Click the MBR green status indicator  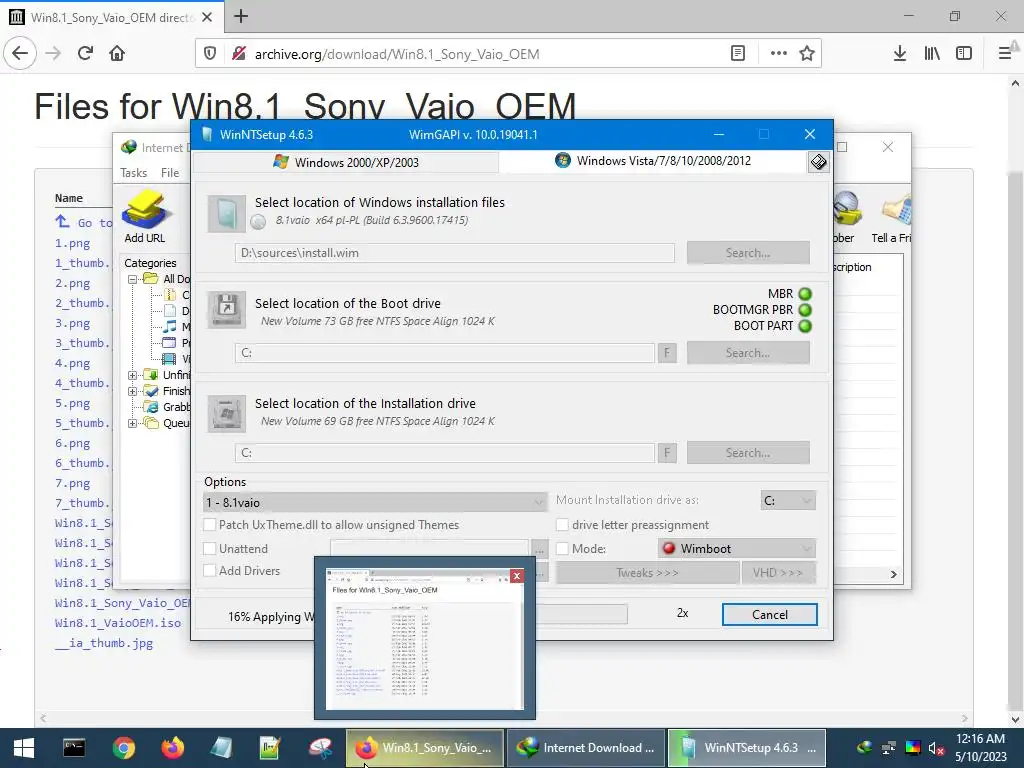pyautogui.click(x=805, y=294)
